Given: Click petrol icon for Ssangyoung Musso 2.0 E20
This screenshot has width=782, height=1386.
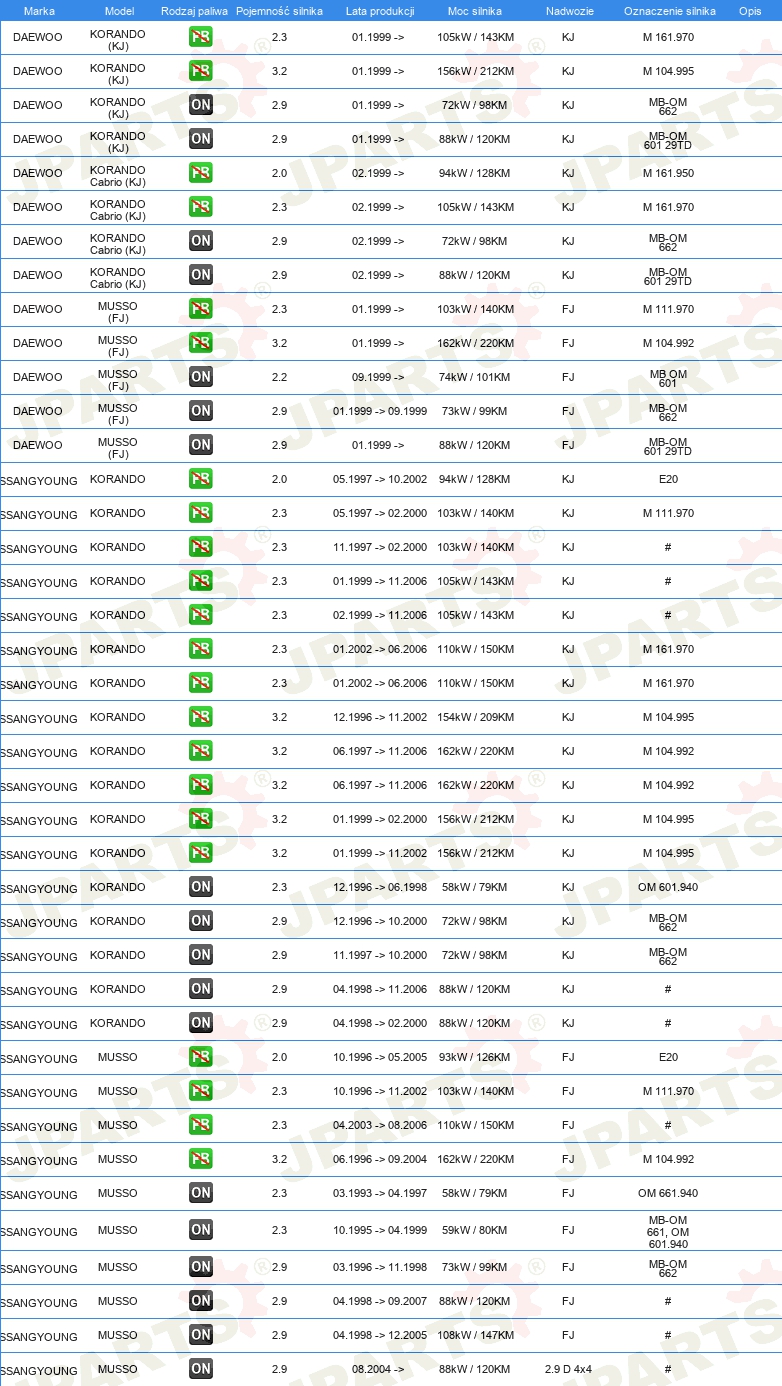Looking at the screenshot, I should pos(201,1057).
